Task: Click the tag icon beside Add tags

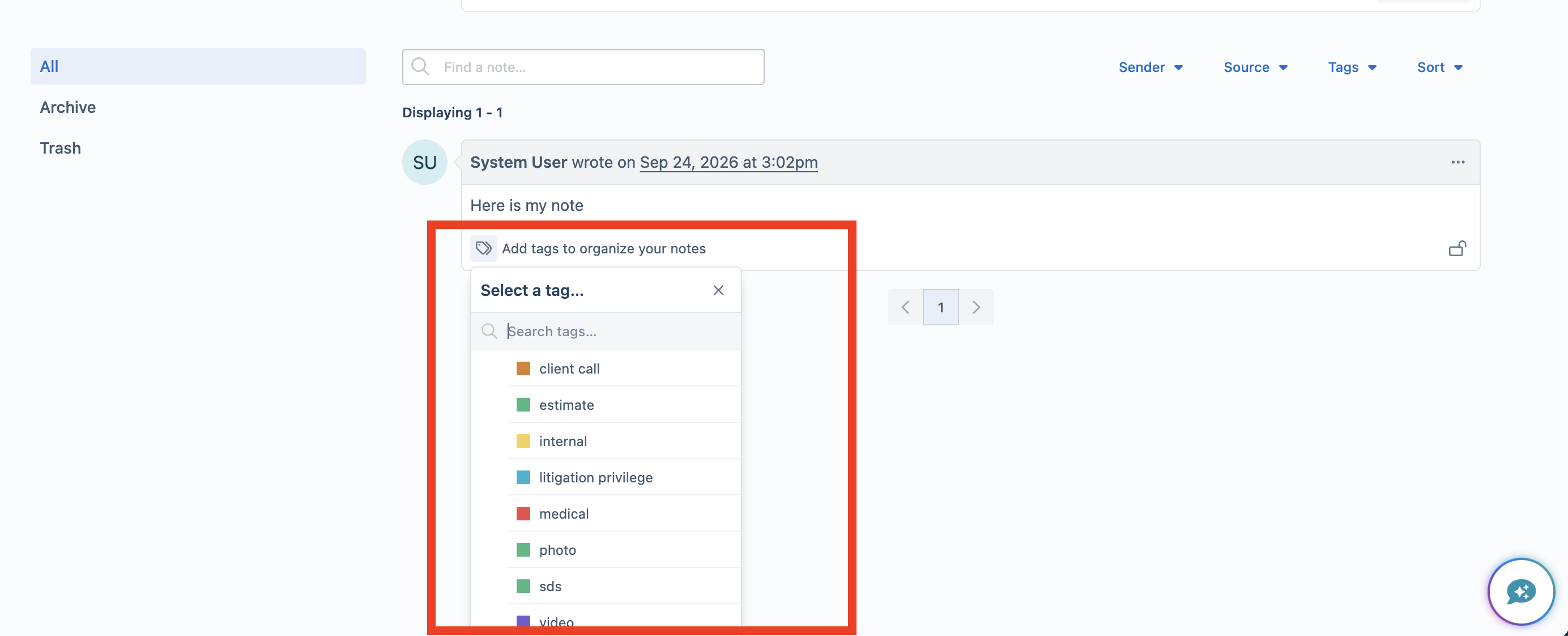Action: pyautogui.click(x=483, y=248)
